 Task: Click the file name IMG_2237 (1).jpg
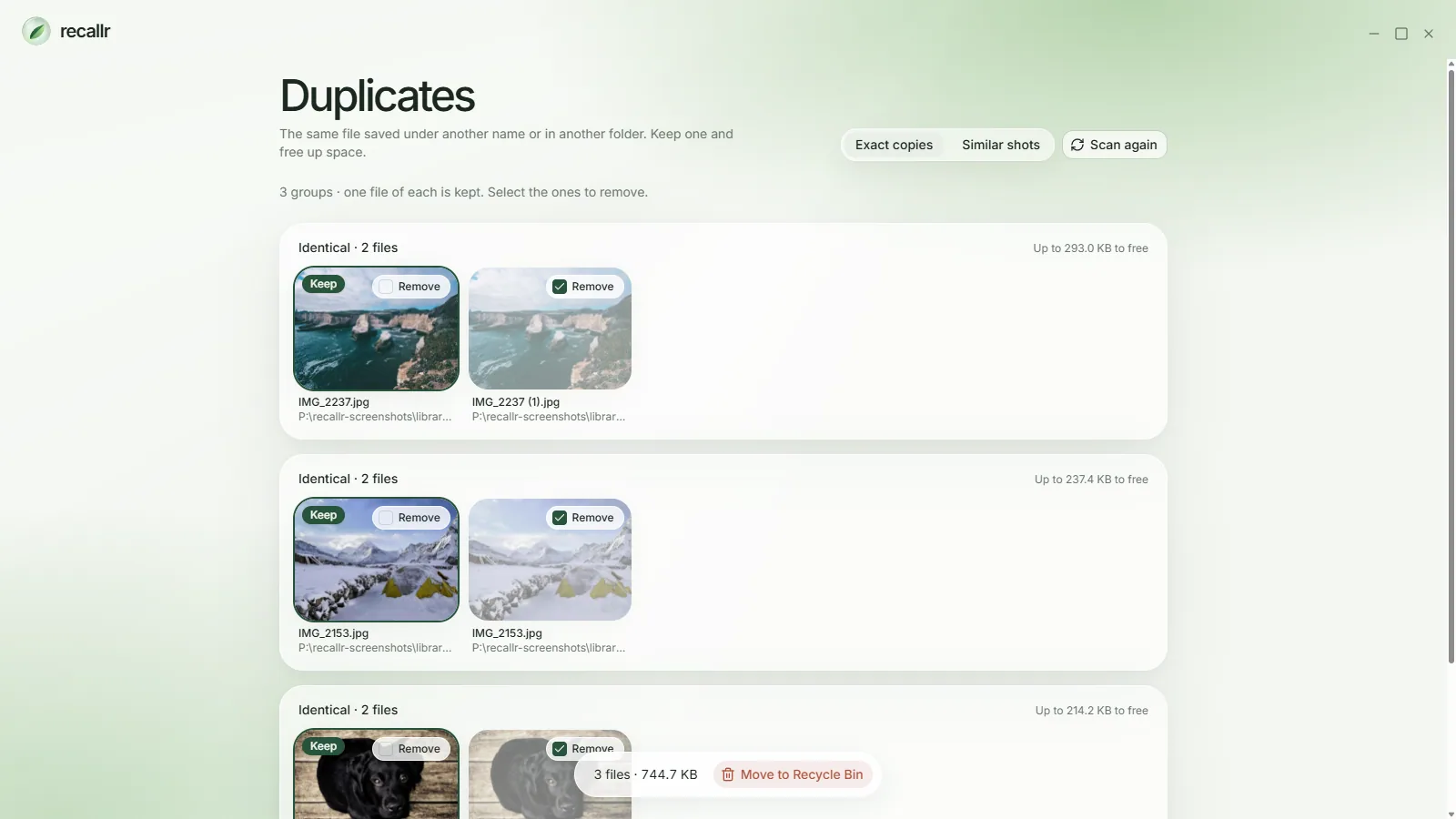(516, 402)
